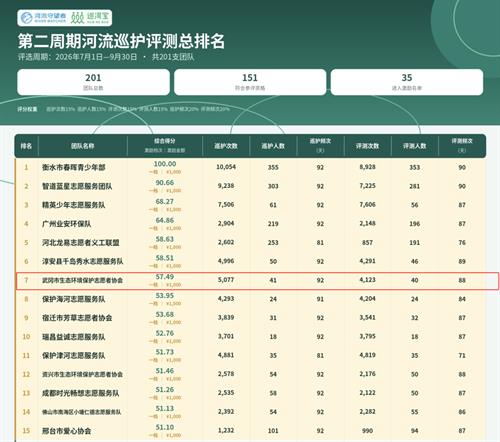Click the evaluator headcount 353
Viewport: 500px width, 442px height.
coord(415,167)
